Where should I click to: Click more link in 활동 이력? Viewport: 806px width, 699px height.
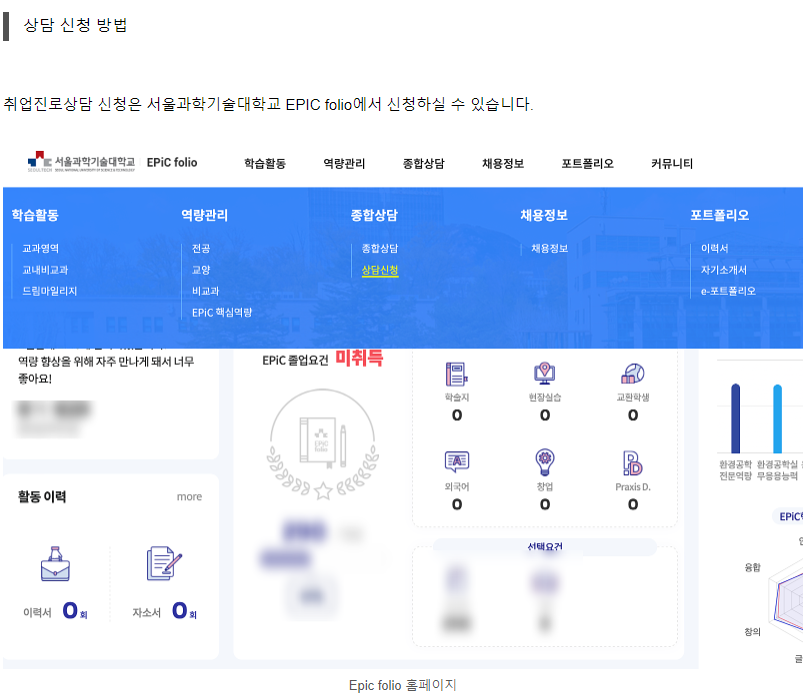189,496
